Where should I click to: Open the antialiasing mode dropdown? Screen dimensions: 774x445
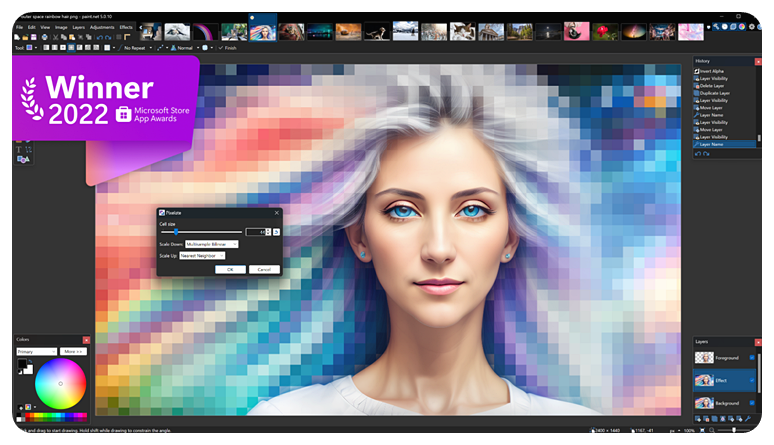coord(208,48)
